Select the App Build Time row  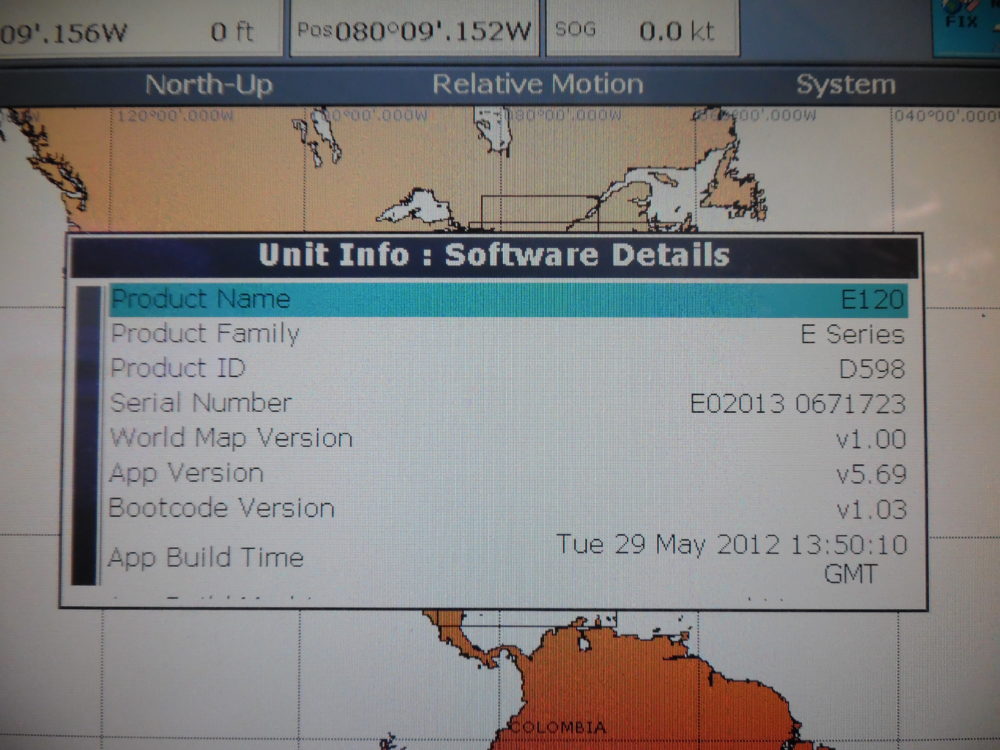(x=508, y=557)
